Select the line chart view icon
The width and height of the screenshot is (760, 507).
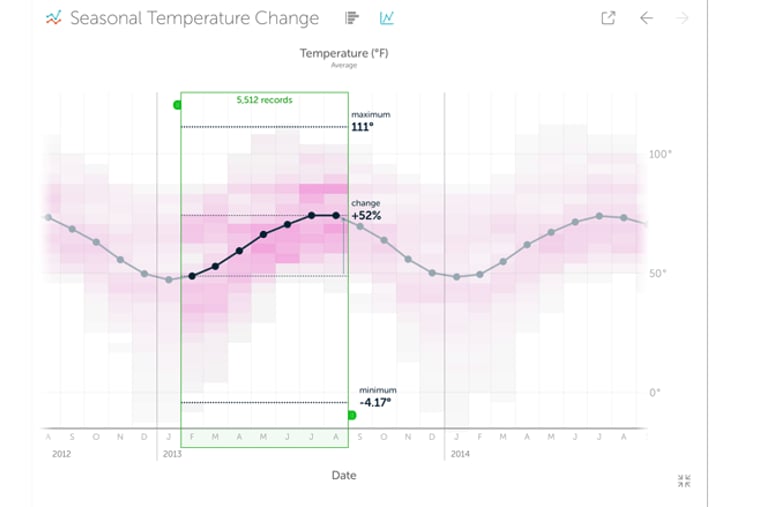(387, 18)
